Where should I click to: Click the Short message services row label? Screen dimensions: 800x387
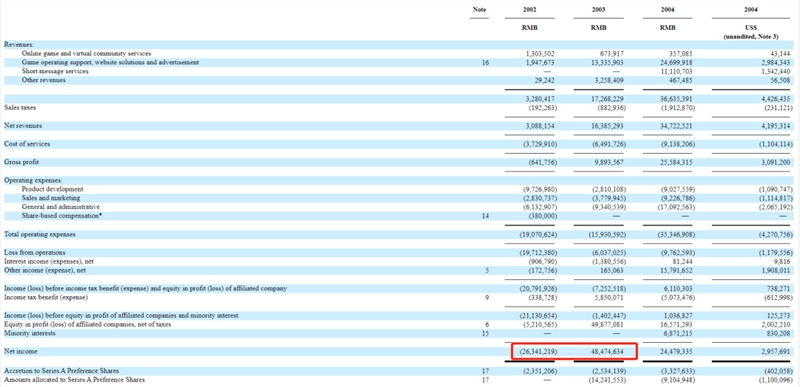[x=55, y=71]
